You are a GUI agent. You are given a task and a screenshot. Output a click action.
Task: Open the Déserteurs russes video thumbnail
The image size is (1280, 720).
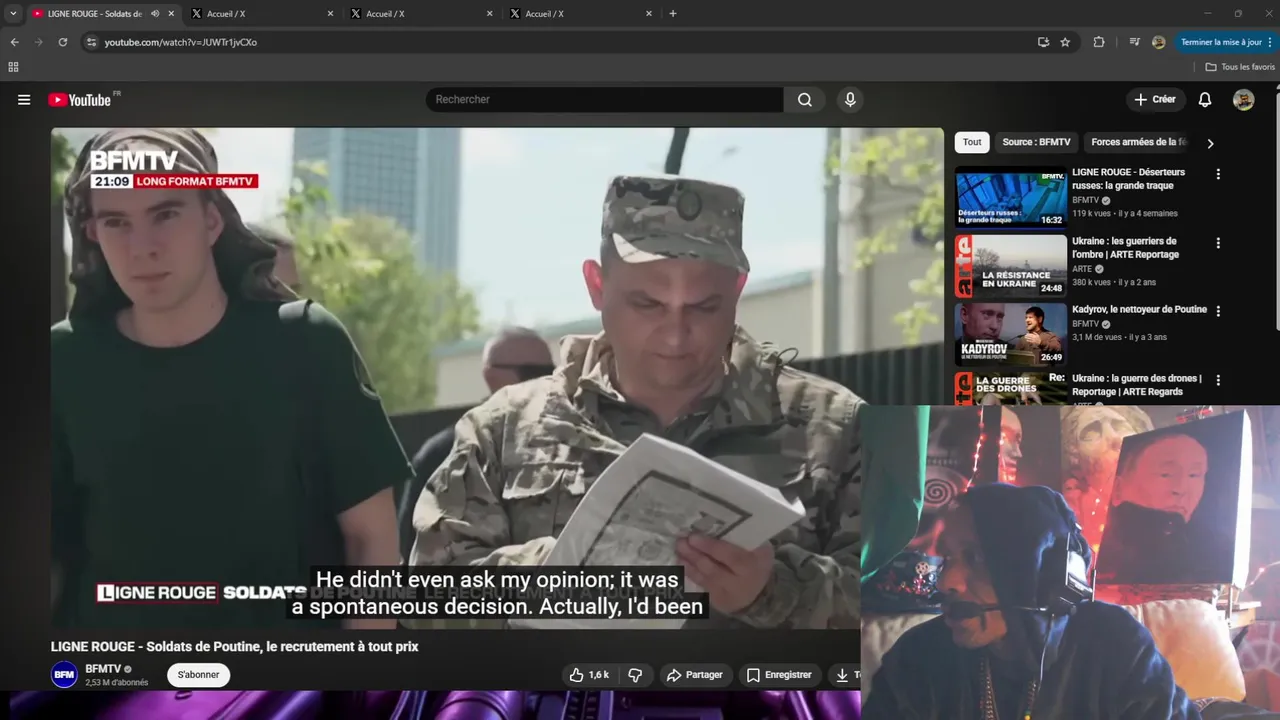coord(1011,197)
